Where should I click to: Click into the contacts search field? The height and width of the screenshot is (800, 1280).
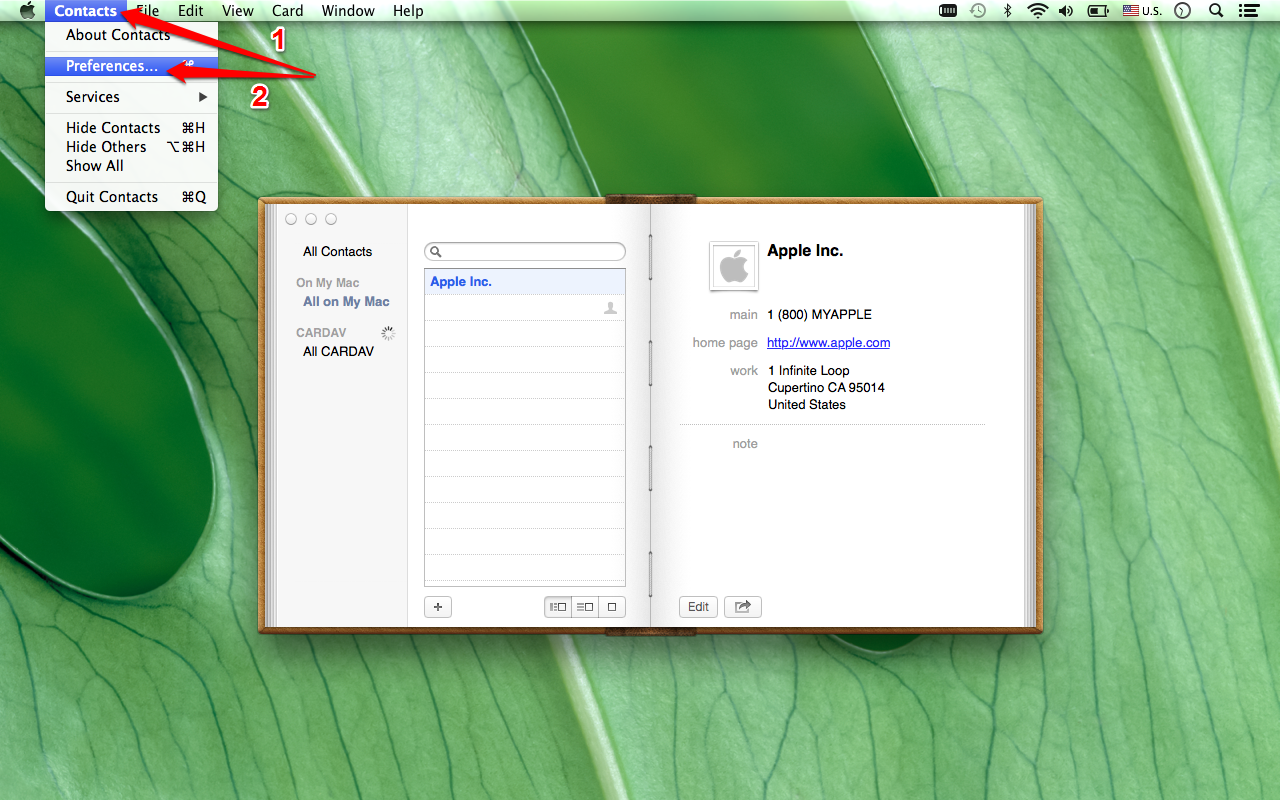tap(525, 252)
